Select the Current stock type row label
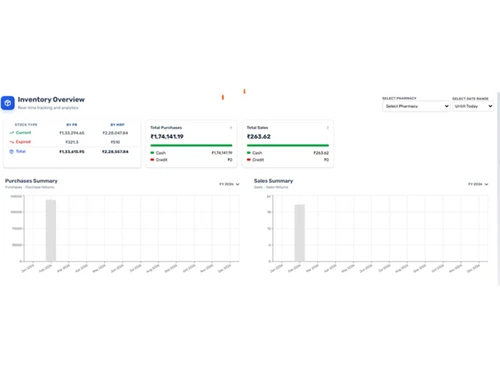Image resolution: width=500 pixels, height=375 pixels. pos(23,133)
